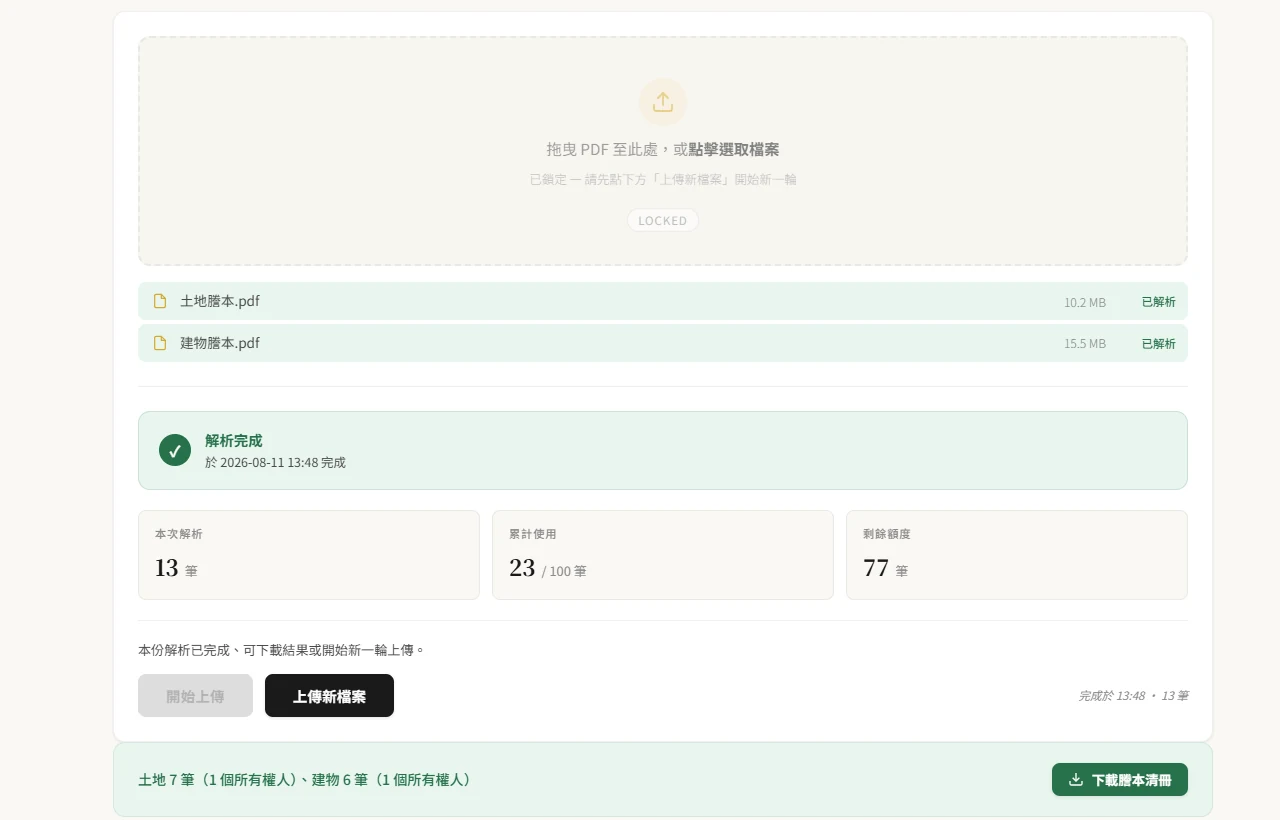Click the 本份解析已完成 message line
The width and height of the screenshot is (1280, 820).
click(282, 650)
